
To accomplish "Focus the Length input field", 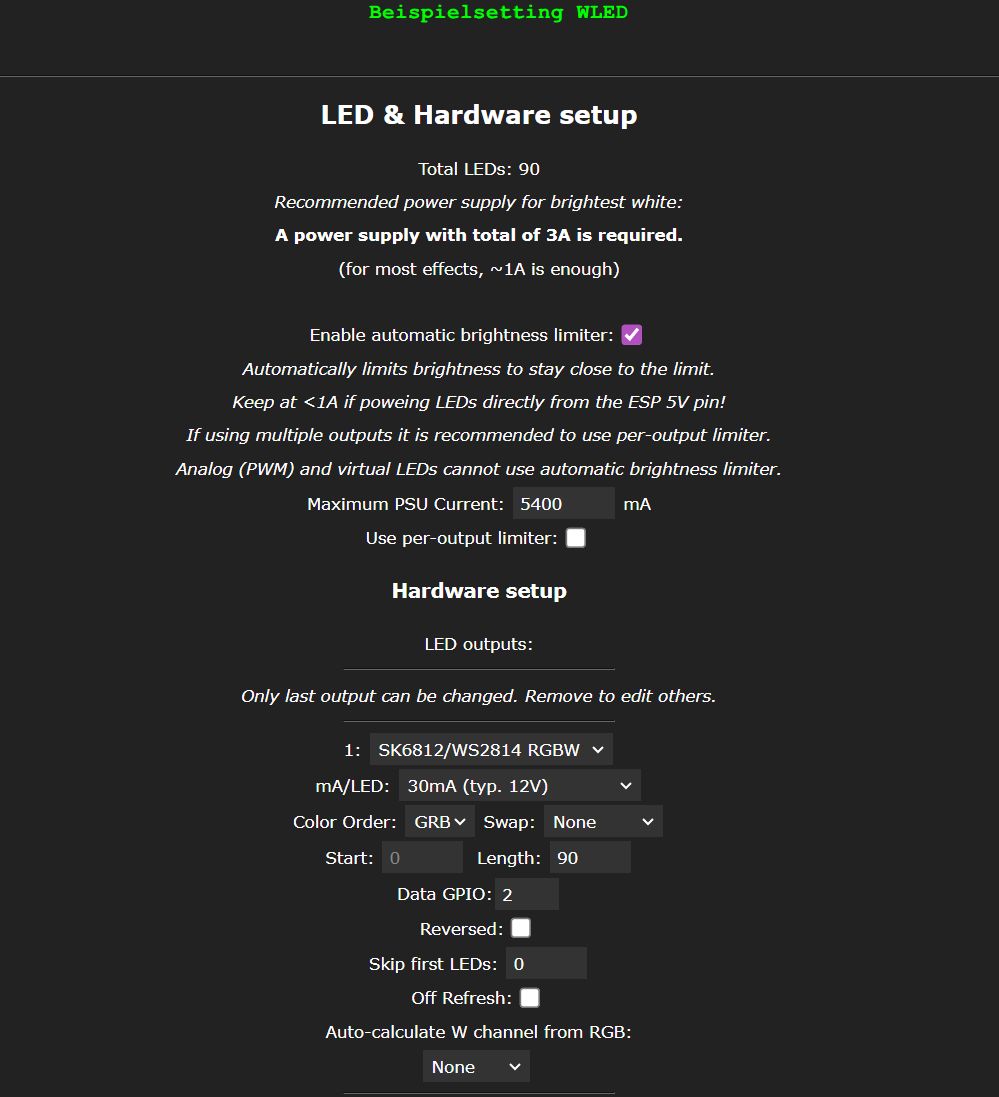I will pyautogui.click(x=589, y=858).
